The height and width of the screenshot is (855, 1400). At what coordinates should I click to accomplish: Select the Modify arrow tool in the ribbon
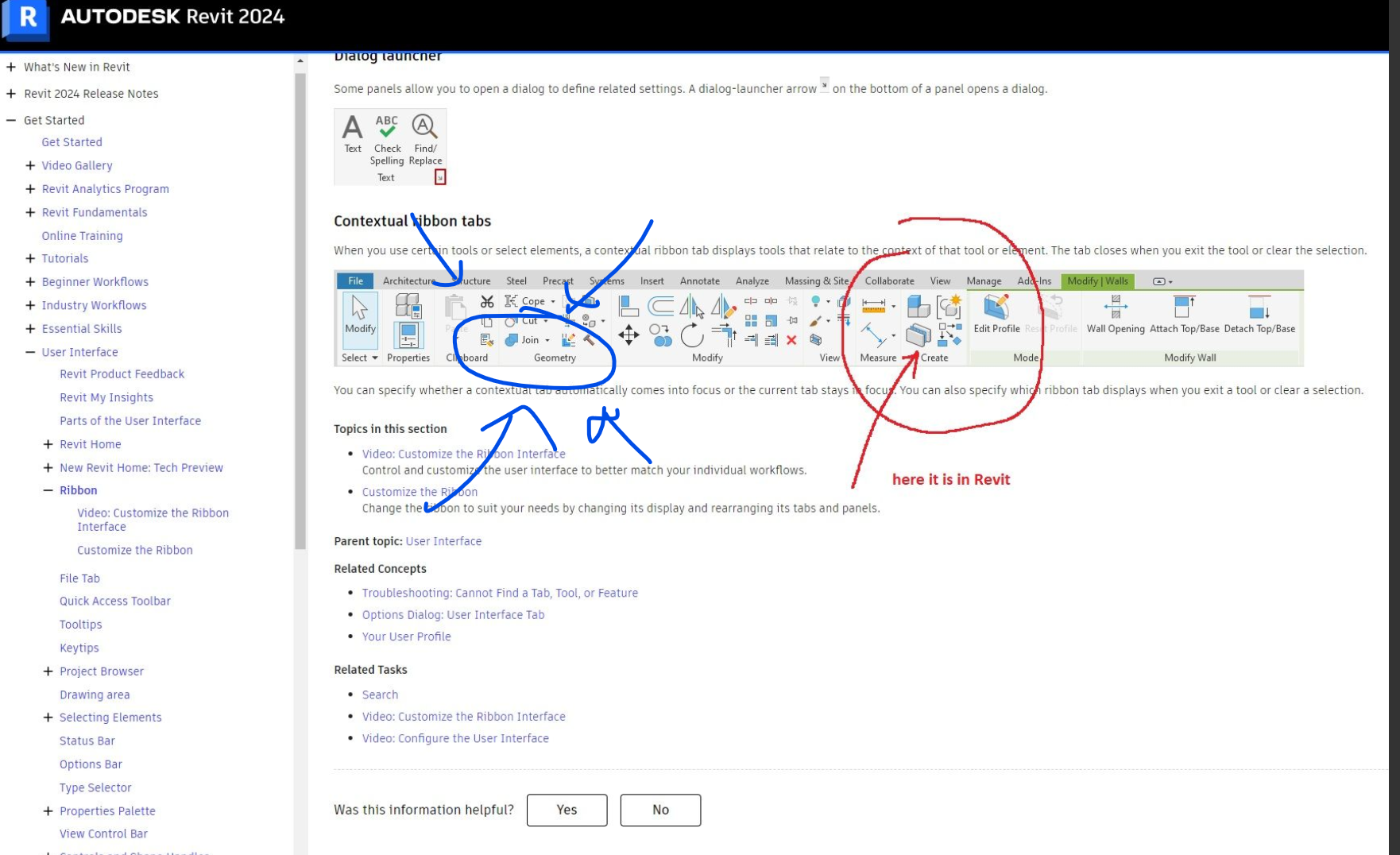360,318
